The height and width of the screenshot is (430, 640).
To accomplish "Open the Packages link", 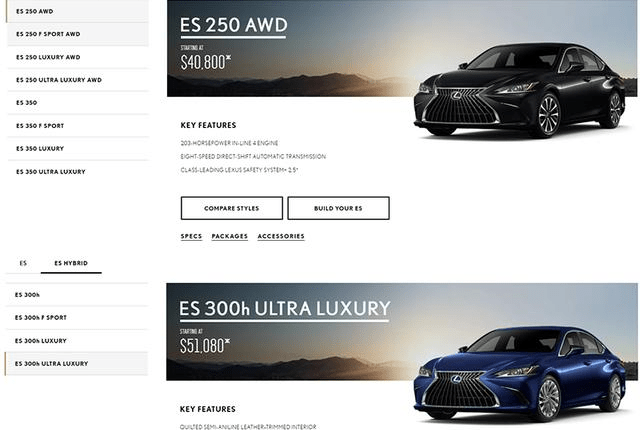I will point(230,236).
